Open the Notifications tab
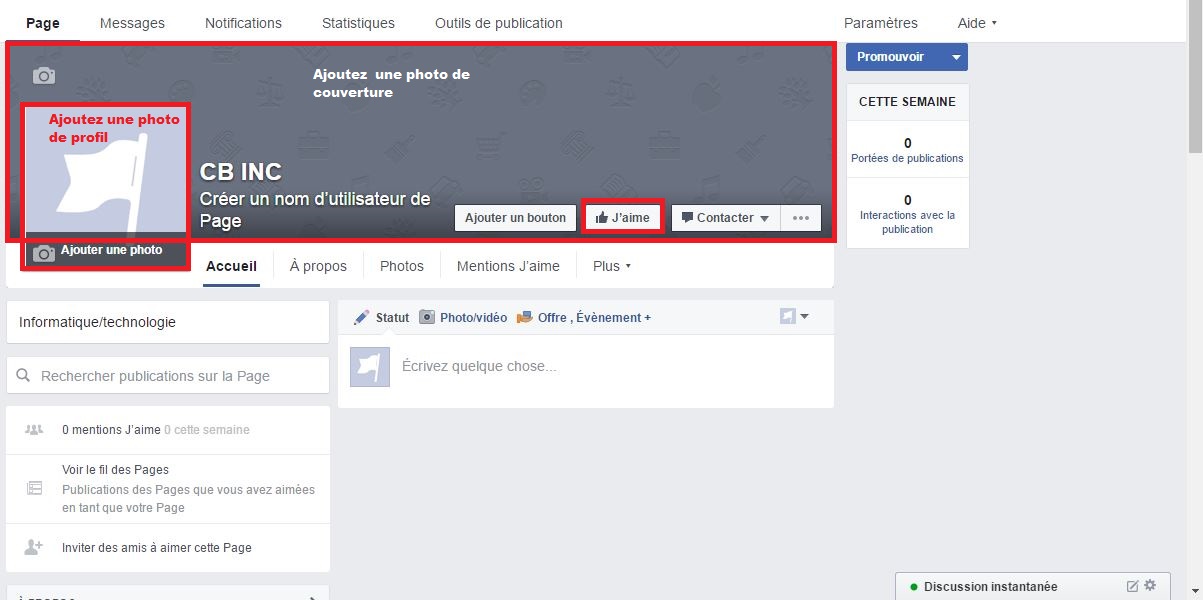Screen dimensions: 1203x600 [243, 23]
